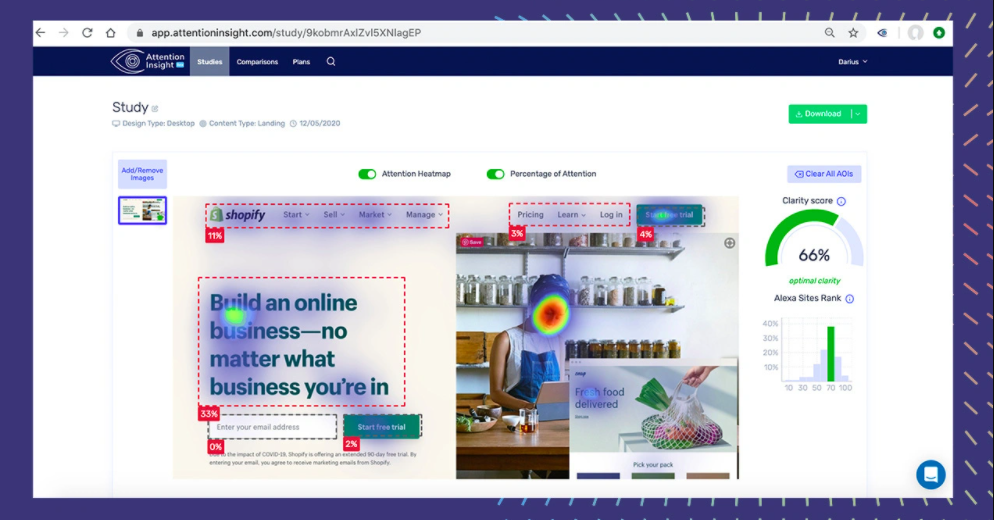
Task: Bookmark this page with the star icon
Action: coord(853,33)
